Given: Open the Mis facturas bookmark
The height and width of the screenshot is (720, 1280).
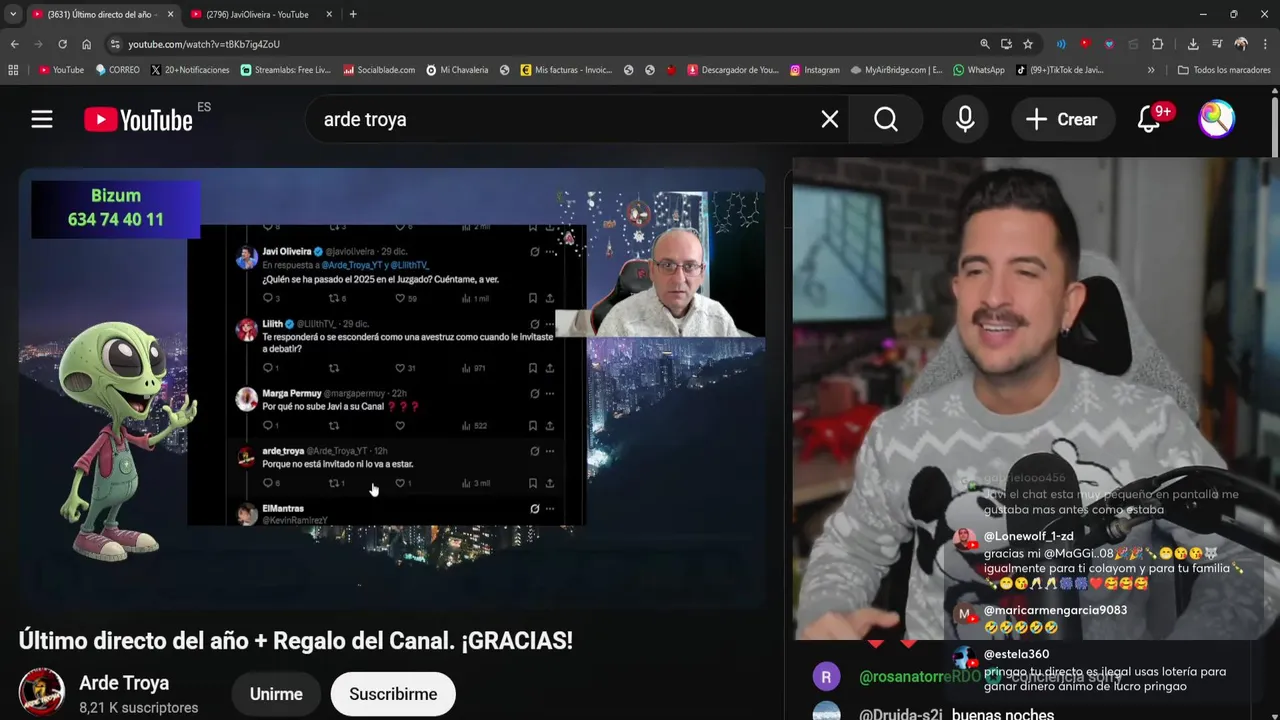Looking at the screenshot, I should pyautogui.click(x=566, y=70).
